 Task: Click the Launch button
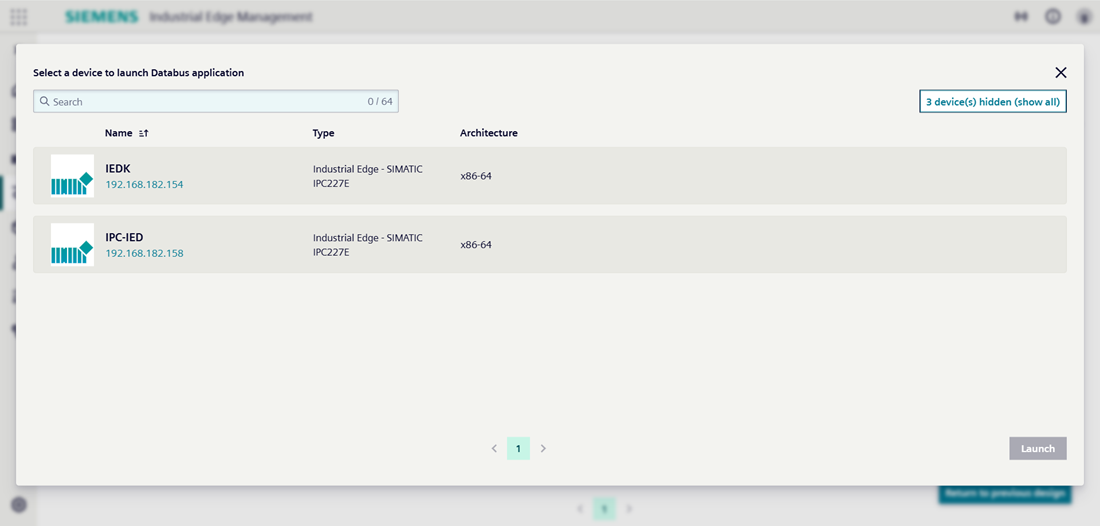coord(1038,448)
